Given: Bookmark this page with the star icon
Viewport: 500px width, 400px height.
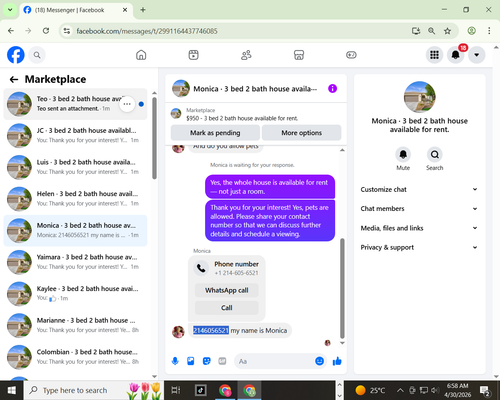Looking at the screenshot, I should [x=447, y=31].
